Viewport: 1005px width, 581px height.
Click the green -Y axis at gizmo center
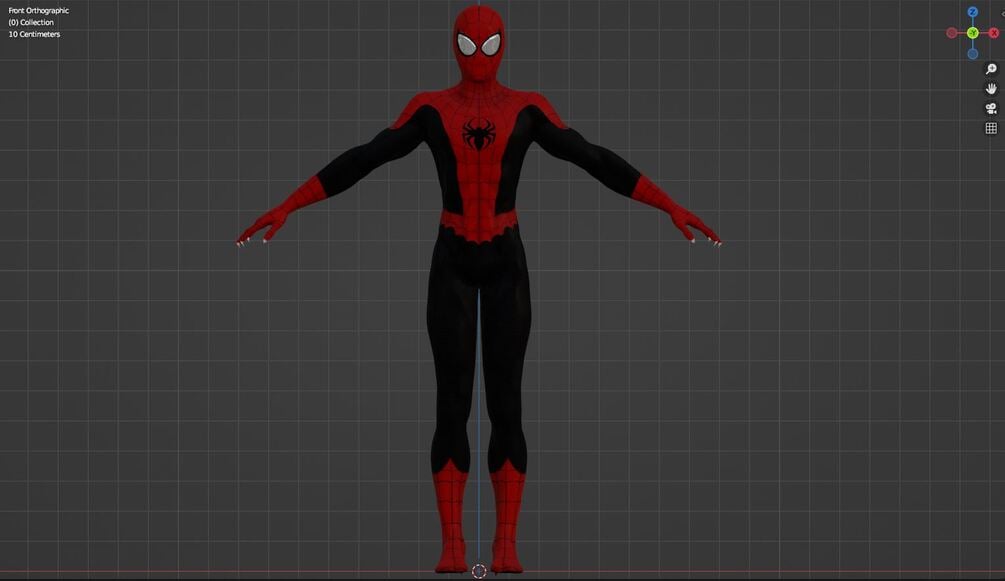972,33
